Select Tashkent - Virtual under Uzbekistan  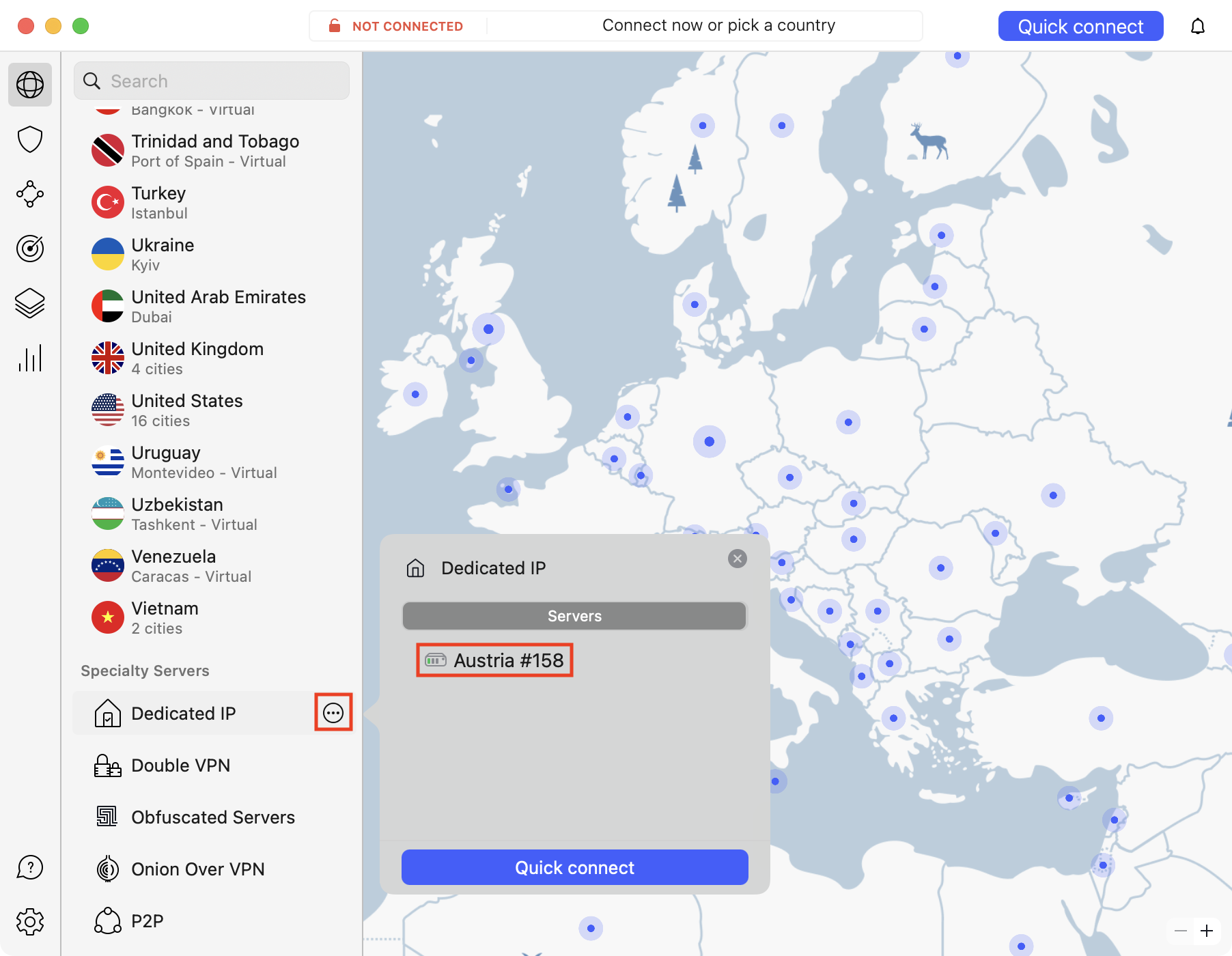195,524
